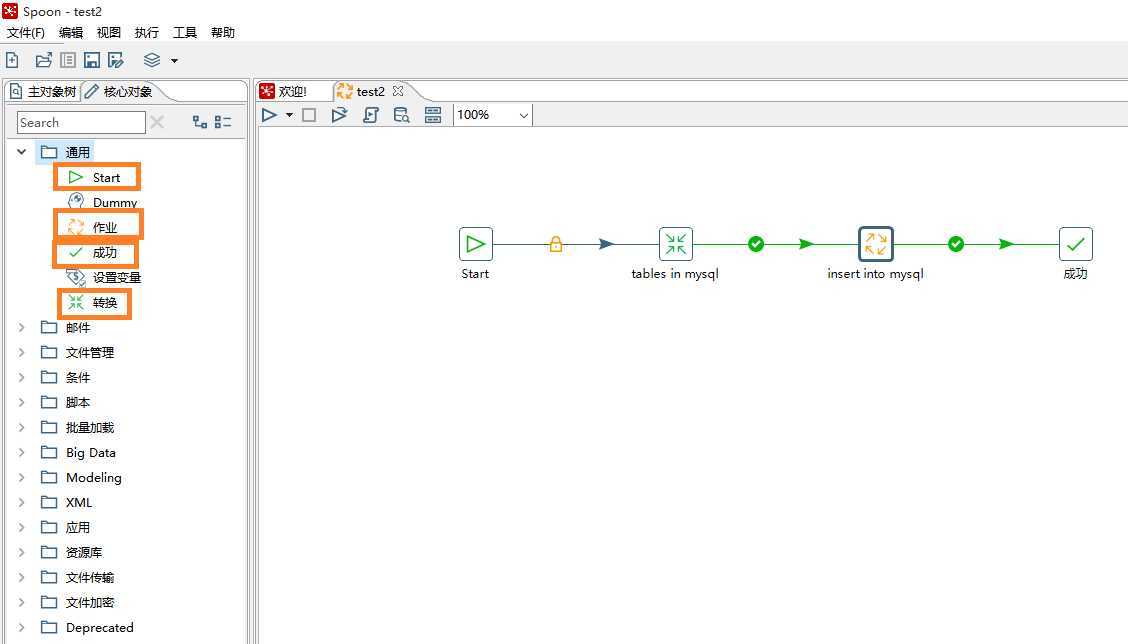Select the Big Data folder label
Viewport: 1128px width, 644px height.
tap(91, 453)
